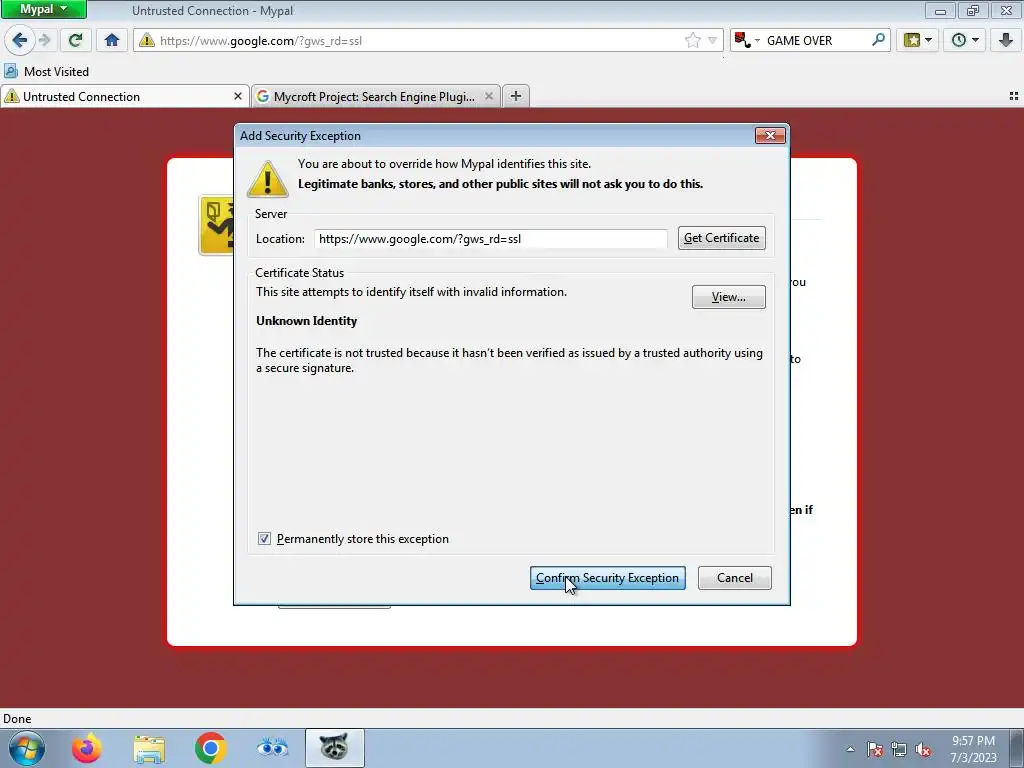
Task: Open the Mypal application menu
Action: click(44, 9)
